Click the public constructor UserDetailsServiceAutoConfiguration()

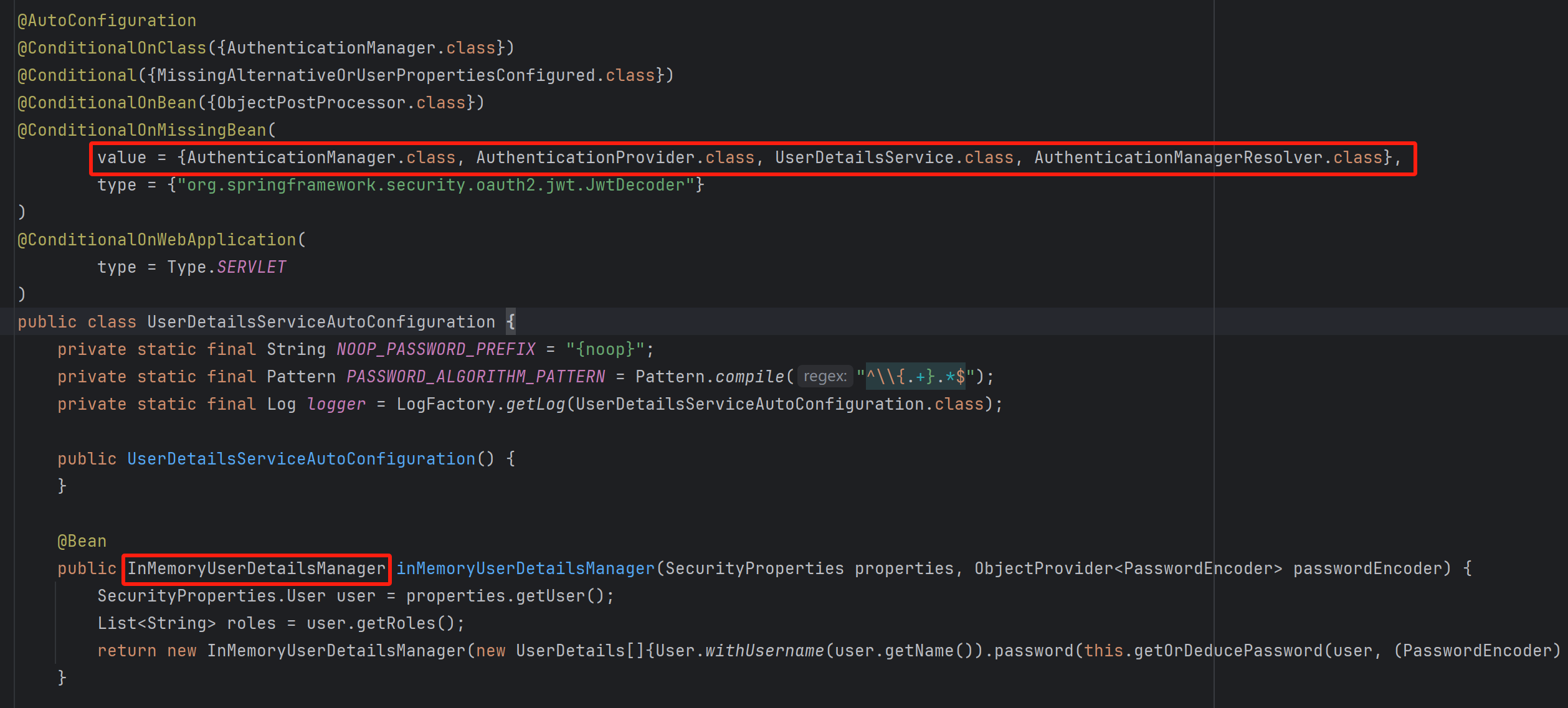click(x=301, y=459)
